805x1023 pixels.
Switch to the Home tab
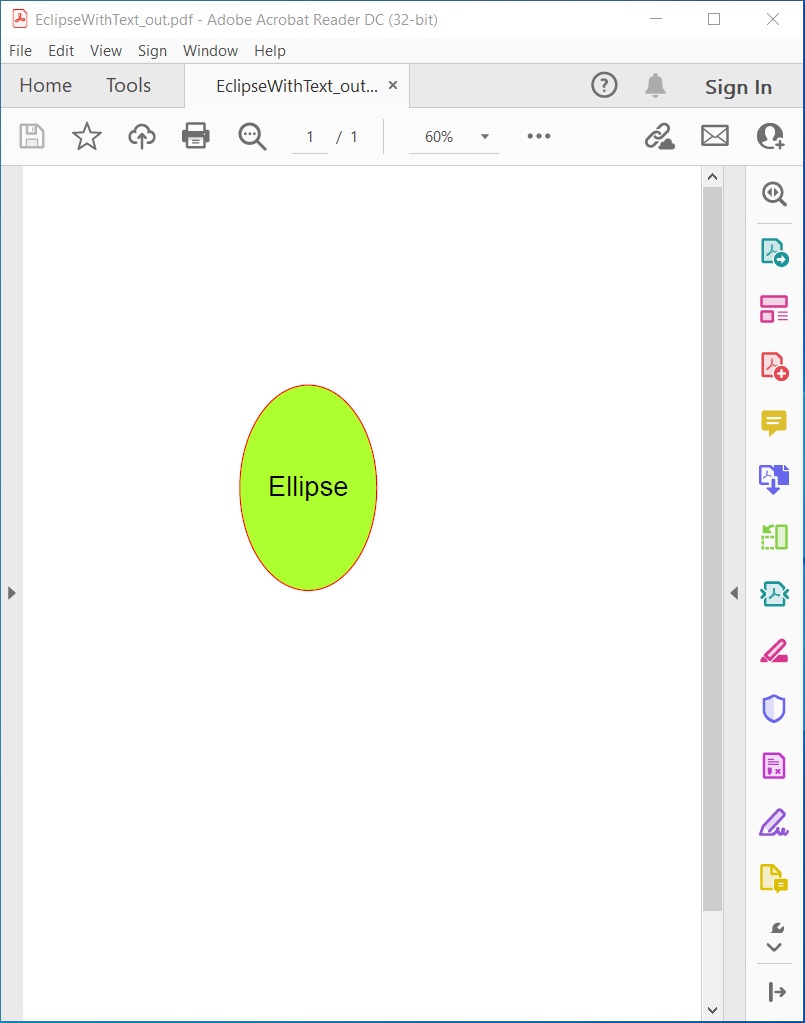point(44,85)
